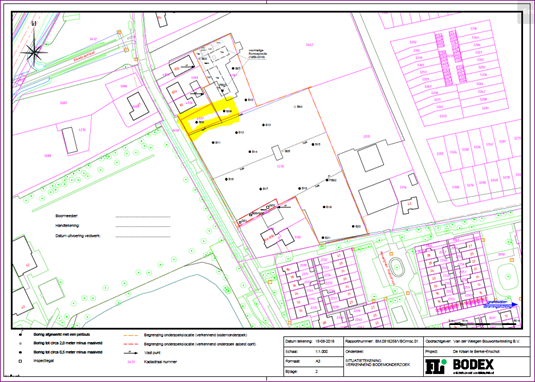Click the oval sports track shape
Viewport: 535px width, 382px height.
click(397, 268)
